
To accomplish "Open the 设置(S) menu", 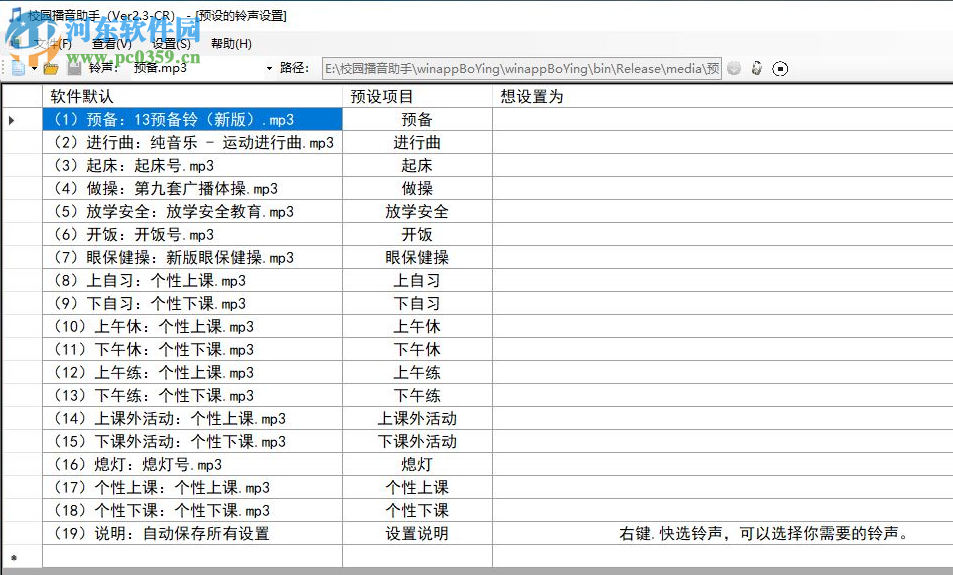I will click(171, 44).
